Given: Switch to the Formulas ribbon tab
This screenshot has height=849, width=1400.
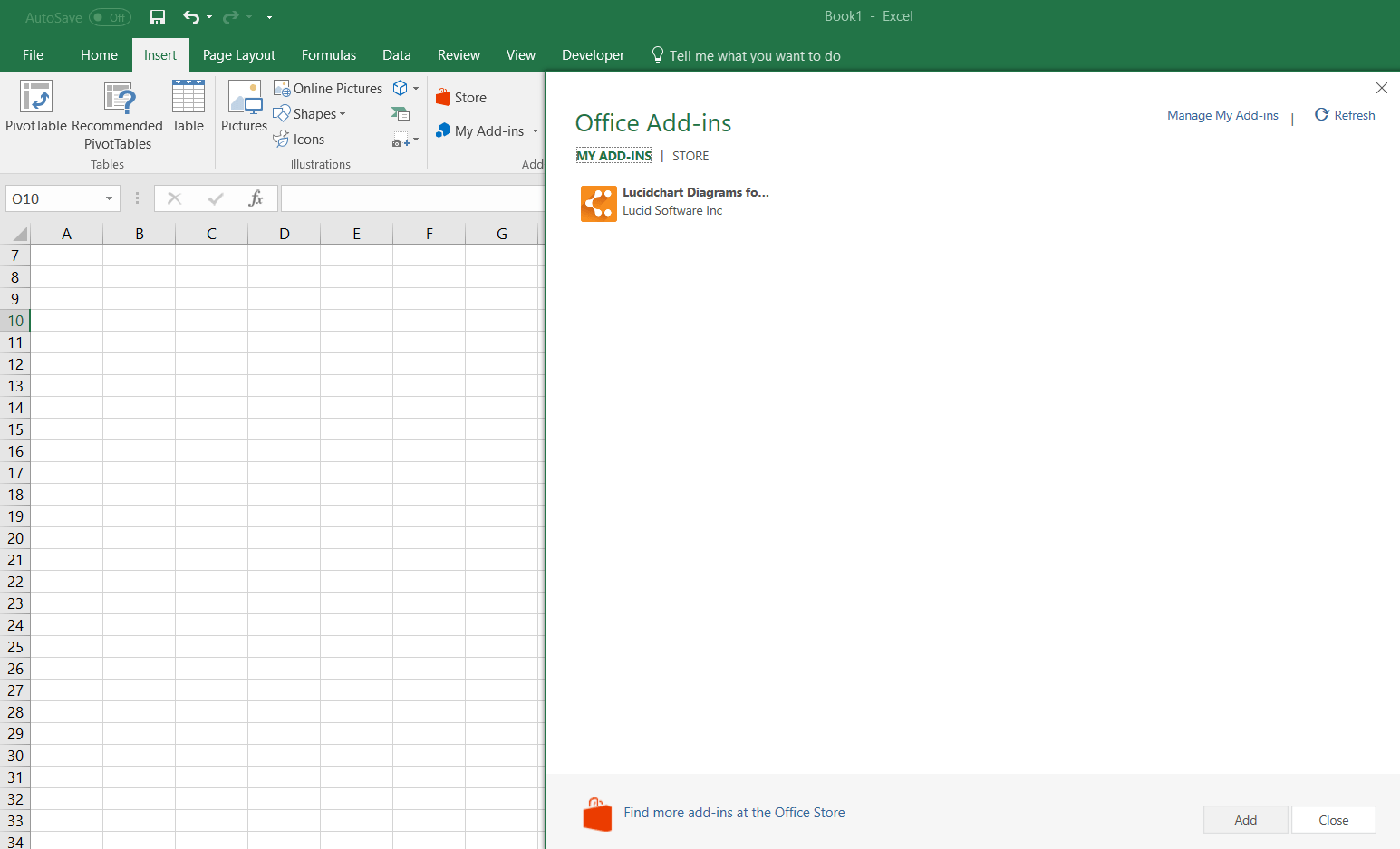Looking at the screenshot, I should pyautogui.click(x=329, y=54).
